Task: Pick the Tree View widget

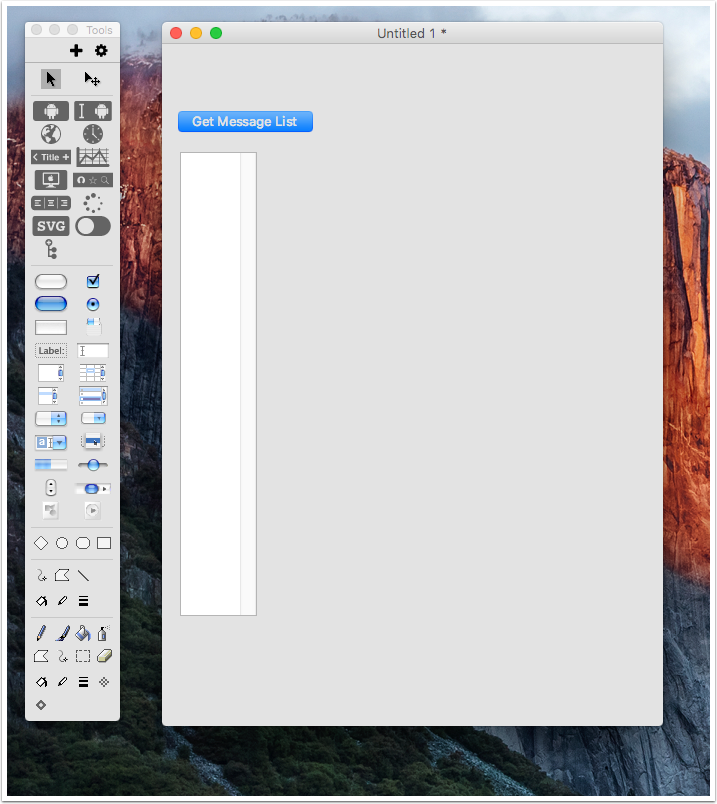Action: (x=51, y=249)
